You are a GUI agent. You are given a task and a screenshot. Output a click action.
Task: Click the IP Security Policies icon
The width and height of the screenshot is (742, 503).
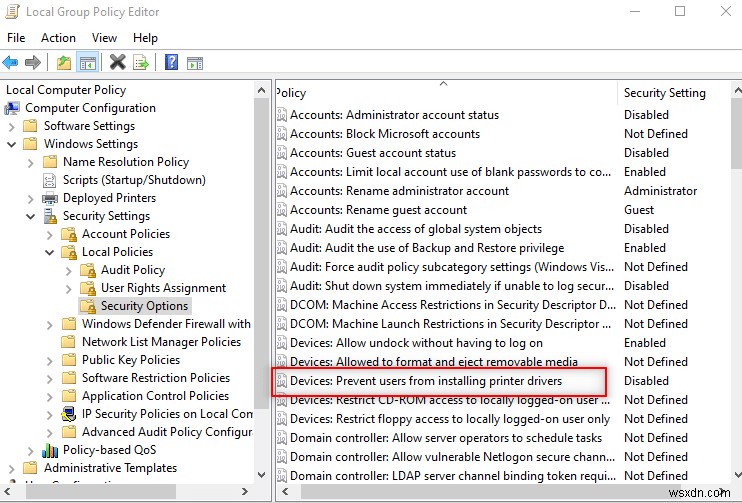pos(69,414)
